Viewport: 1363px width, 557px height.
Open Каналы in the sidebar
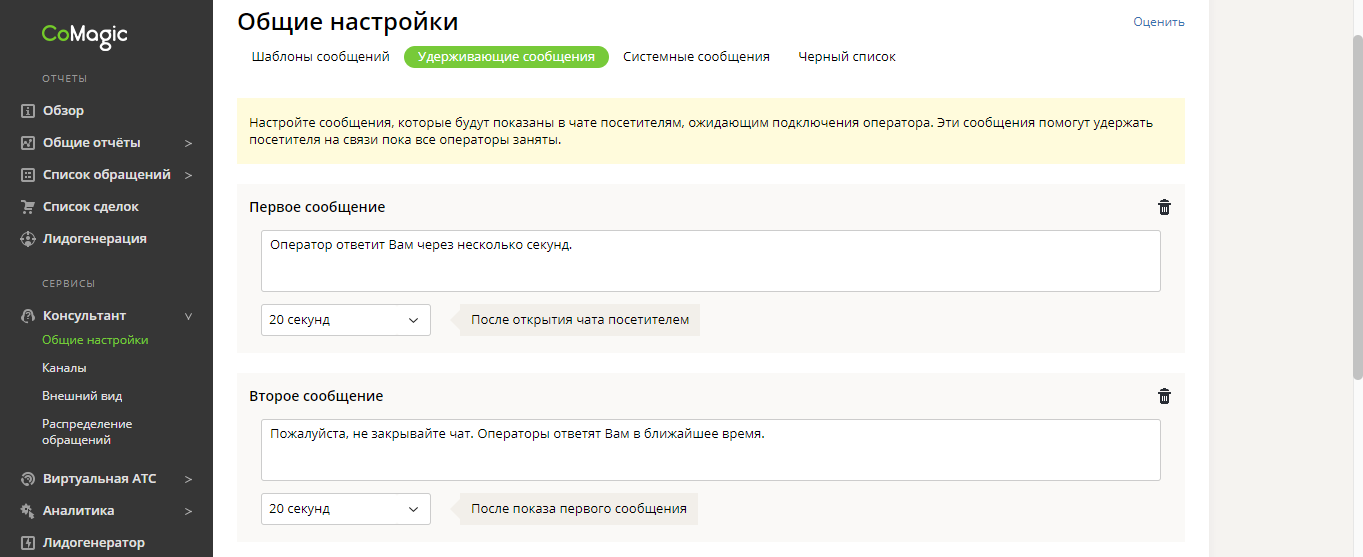point(64,368)
